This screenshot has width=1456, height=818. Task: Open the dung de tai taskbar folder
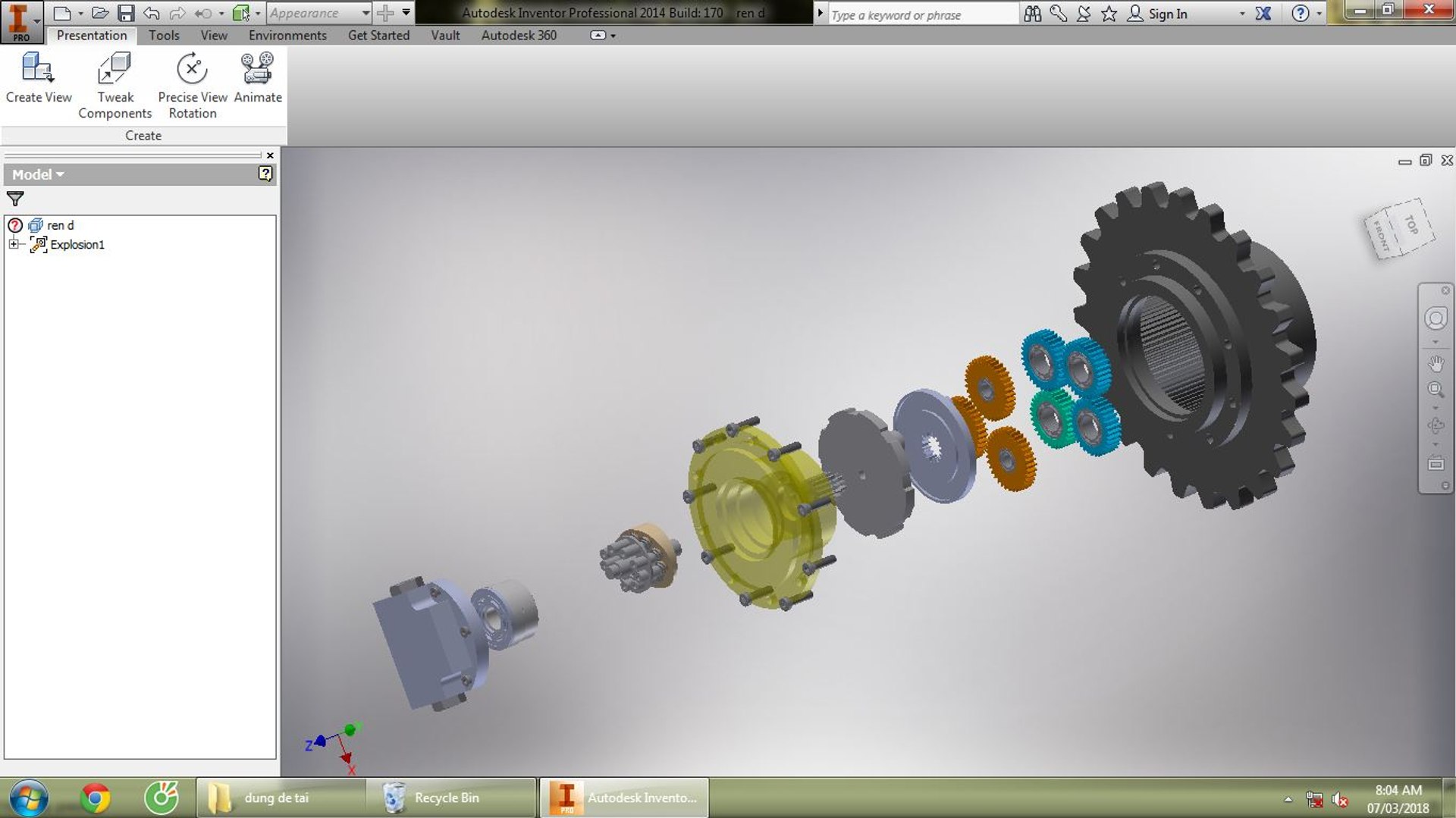[281, 798]
